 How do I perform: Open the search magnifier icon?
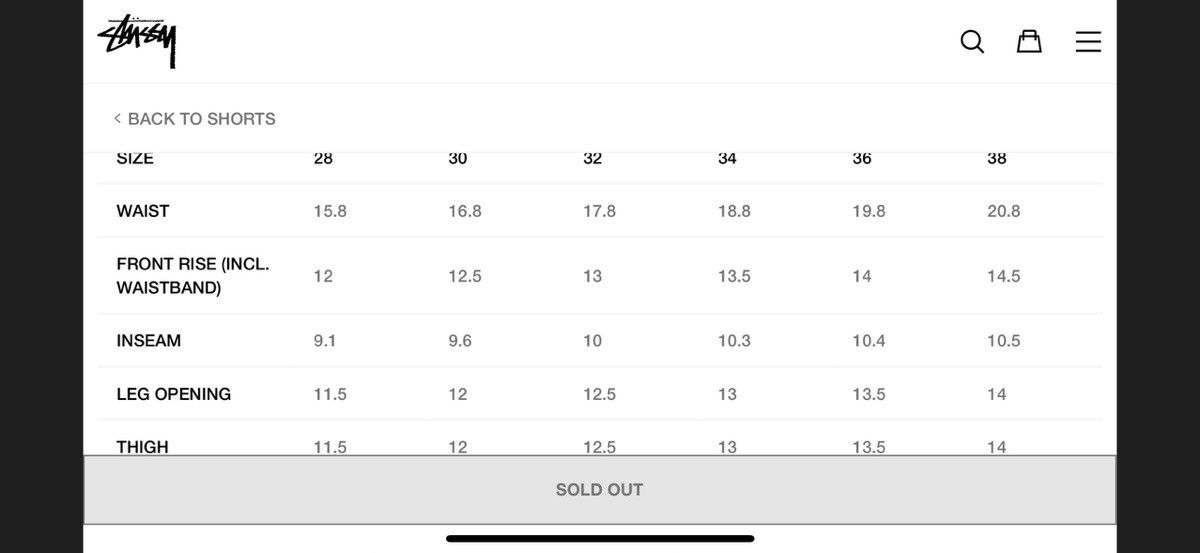tap(972, 41)
